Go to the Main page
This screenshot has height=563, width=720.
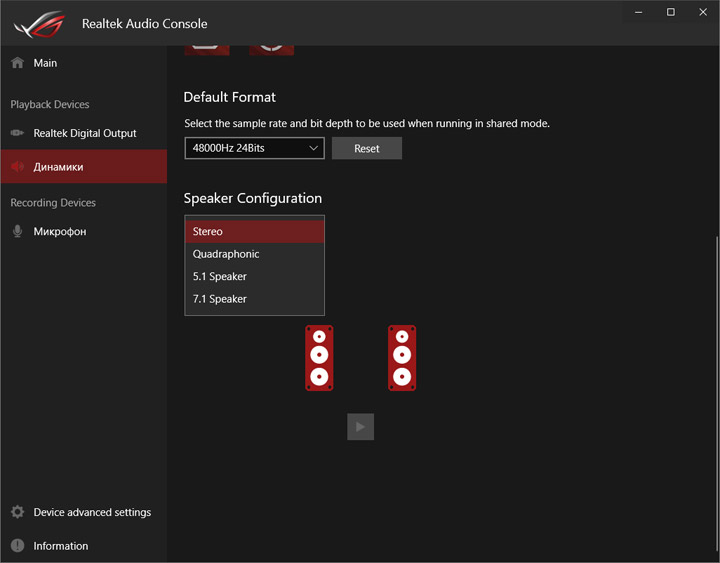point(45,63)
